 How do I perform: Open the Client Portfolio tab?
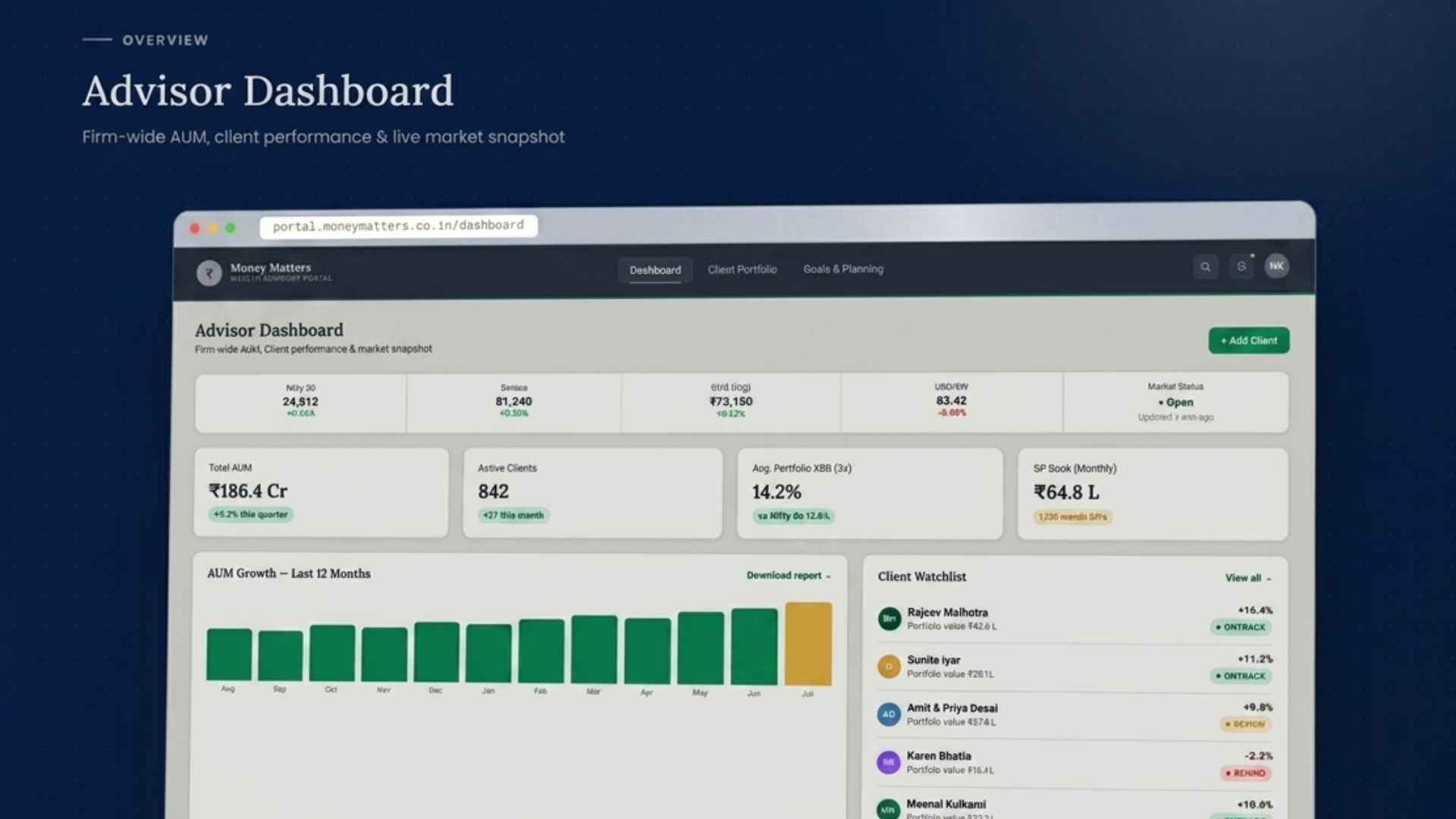[x=742, y=269]
